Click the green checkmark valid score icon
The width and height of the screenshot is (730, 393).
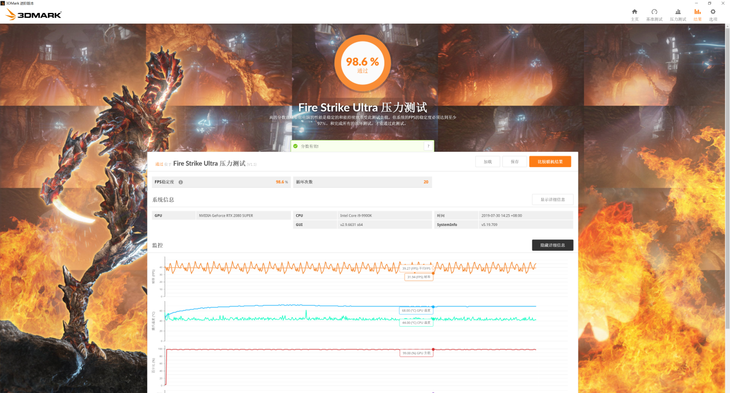click(x=295, y=146)
